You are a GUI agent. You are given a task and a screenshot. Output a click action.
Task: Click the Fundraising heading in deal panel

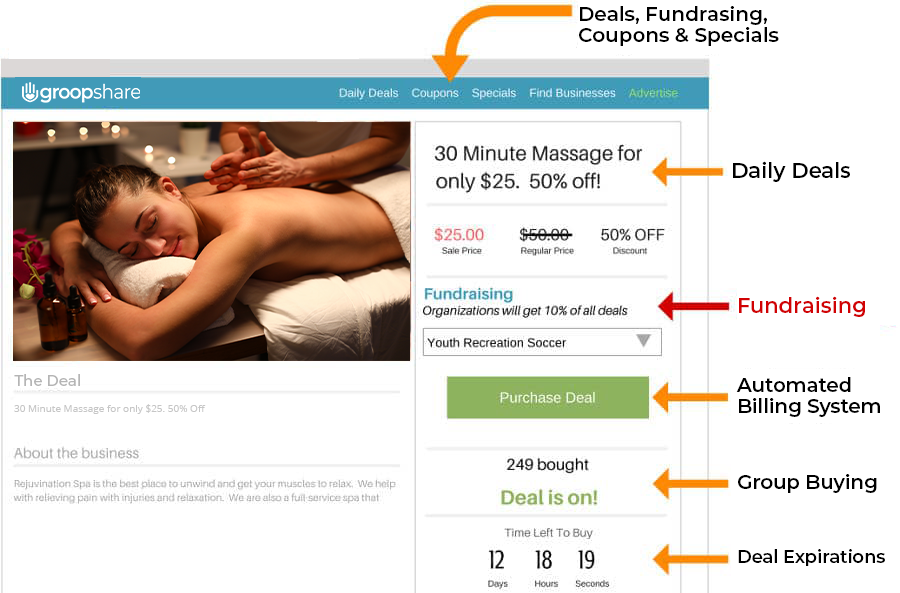tap(468, 294)
